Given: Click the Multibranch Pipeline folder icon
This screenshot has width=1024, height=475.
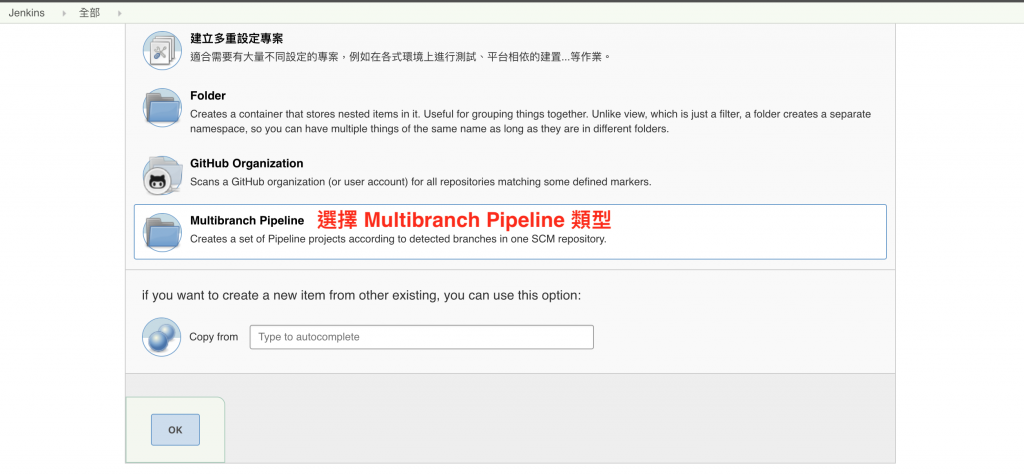Looking at the screenshot, I should coord(162,232).
